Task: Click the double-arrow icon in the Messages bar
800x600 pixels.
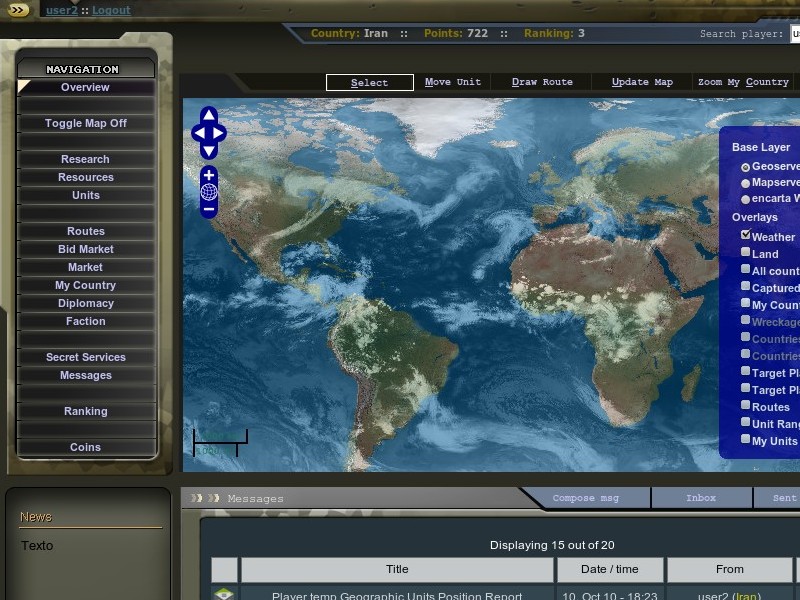Action: pyautogui.click(x=196, y=498)
